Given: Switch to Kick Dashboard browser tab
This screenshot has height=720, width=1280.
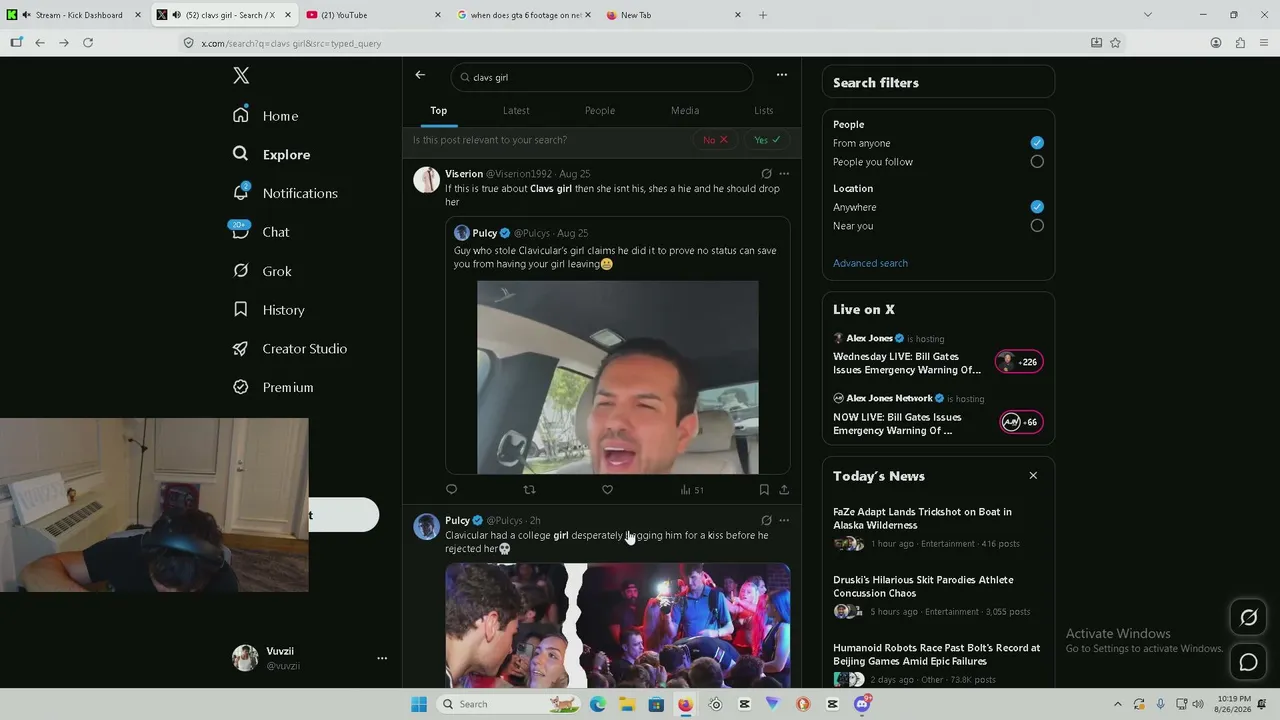Looking at the screenshot, I should [75, 15].
